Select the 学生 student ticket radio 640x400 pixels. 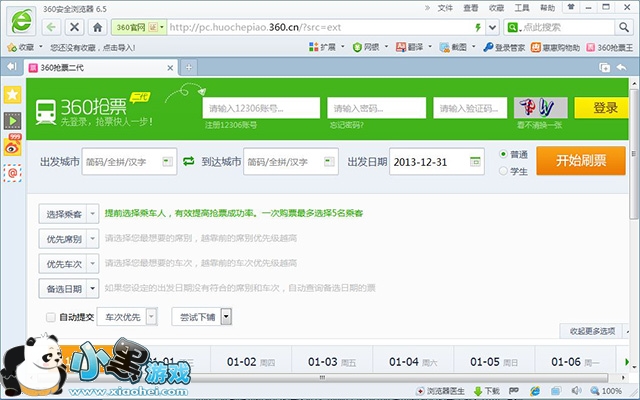(503, 171)
